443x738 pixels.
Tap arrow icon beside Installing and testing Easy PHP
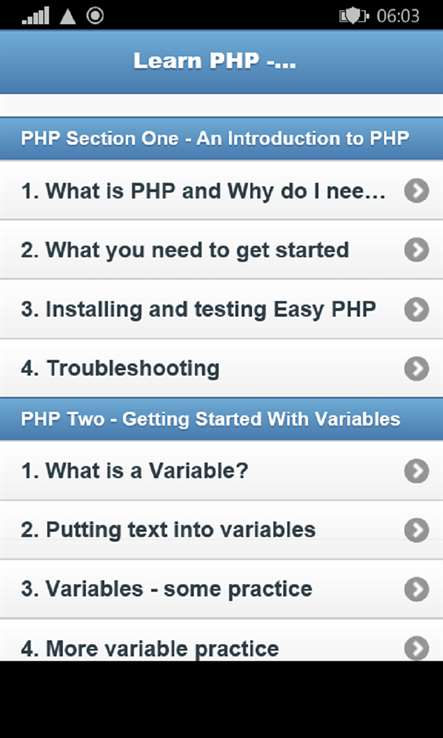point(417,309)
